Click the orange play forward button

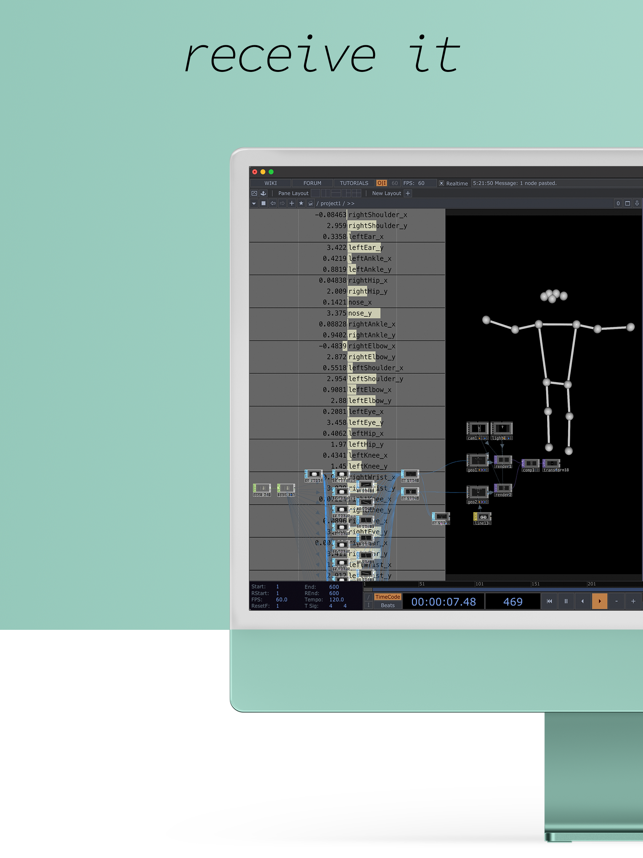point(599,601)
